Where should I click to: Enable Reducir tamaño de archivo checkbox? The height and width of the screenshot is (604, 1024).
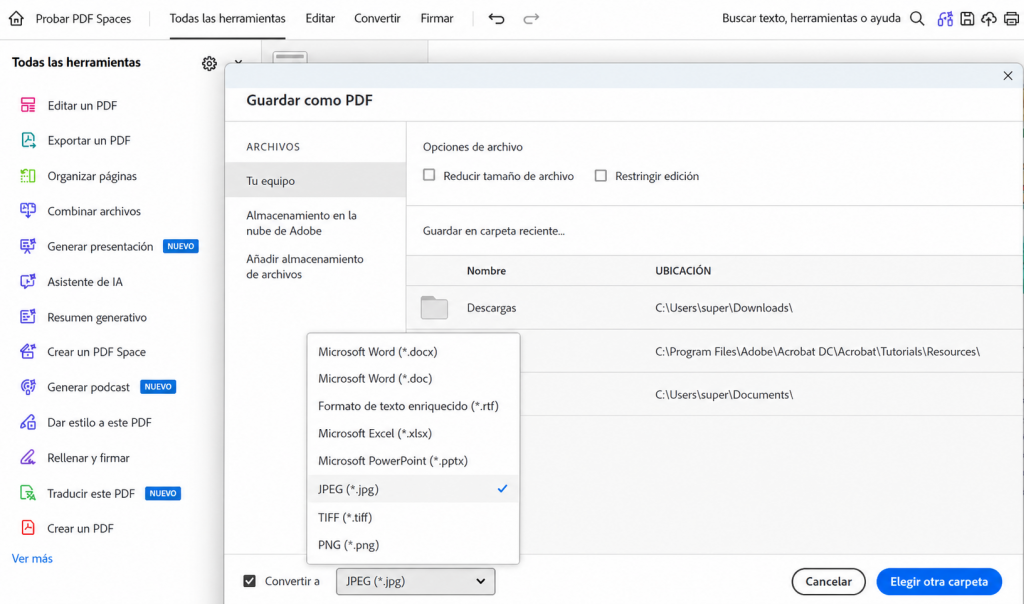click(x=429, y=175)
